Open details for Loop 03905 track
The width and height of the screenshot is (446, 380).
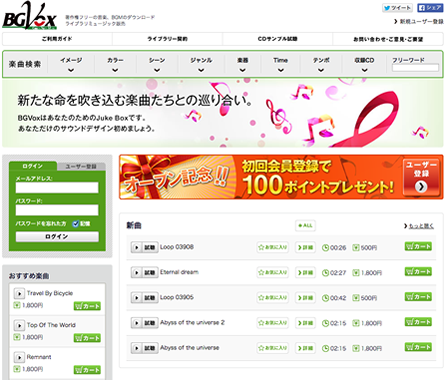coord(305,298)
